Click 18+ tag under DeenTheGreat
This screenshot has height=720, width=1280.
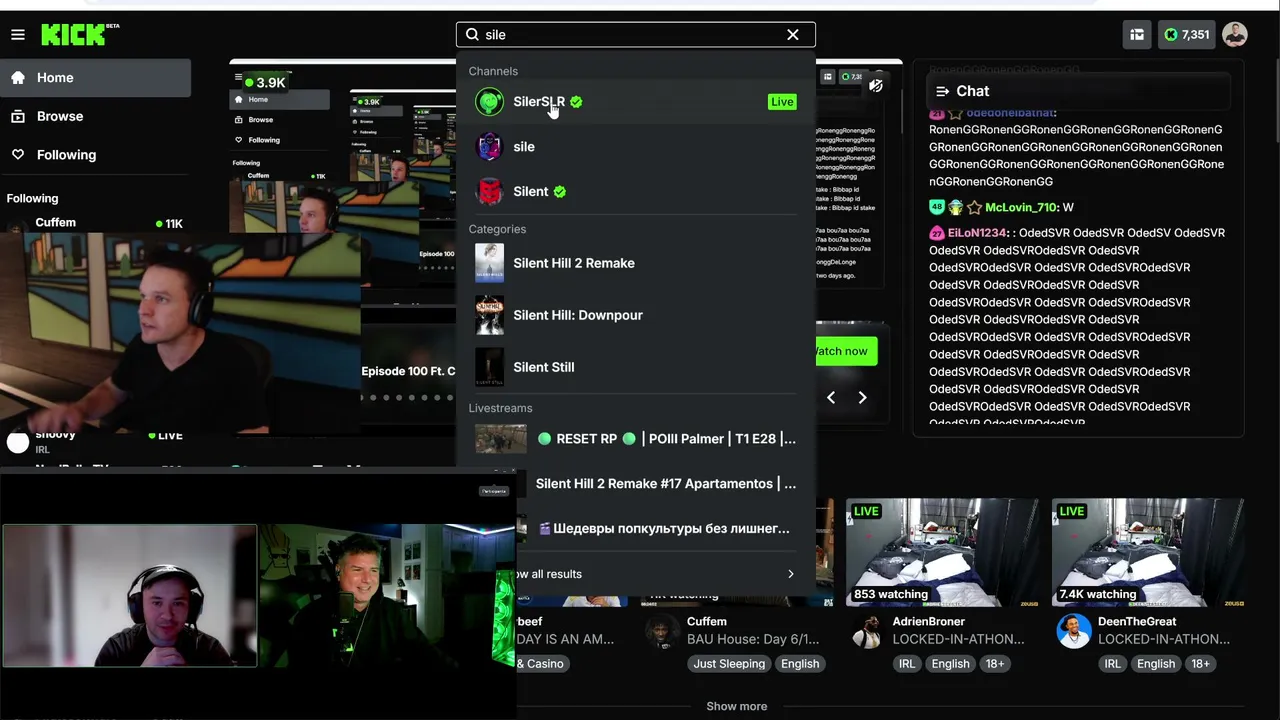[x=1200, y=664]
